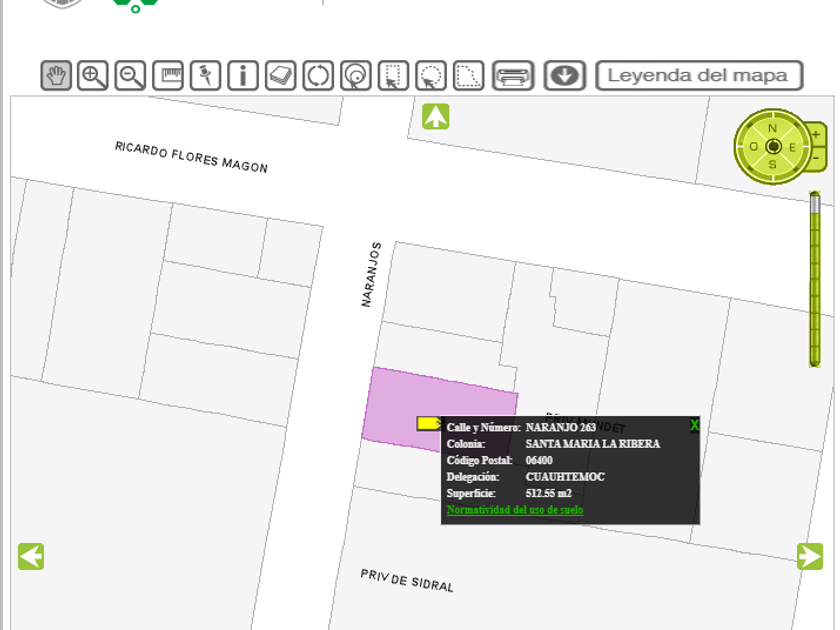Click the compass plus zoom button
Image resolution: width=840 pixels, height=630 pixels.
click(816, 134)
